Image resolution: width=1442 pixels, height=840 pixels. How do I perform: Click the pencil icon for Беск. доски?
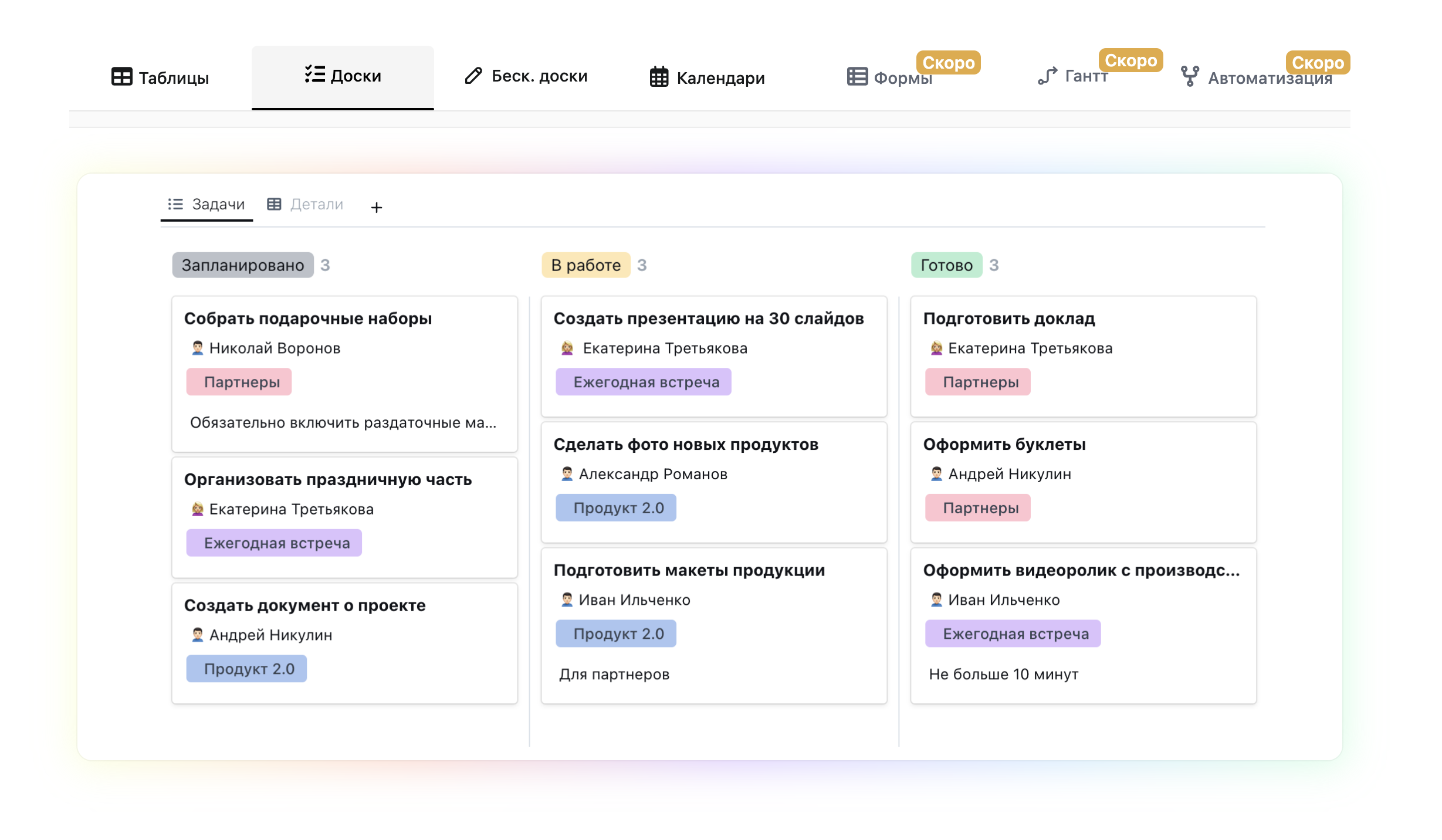[x=473, y=76]
